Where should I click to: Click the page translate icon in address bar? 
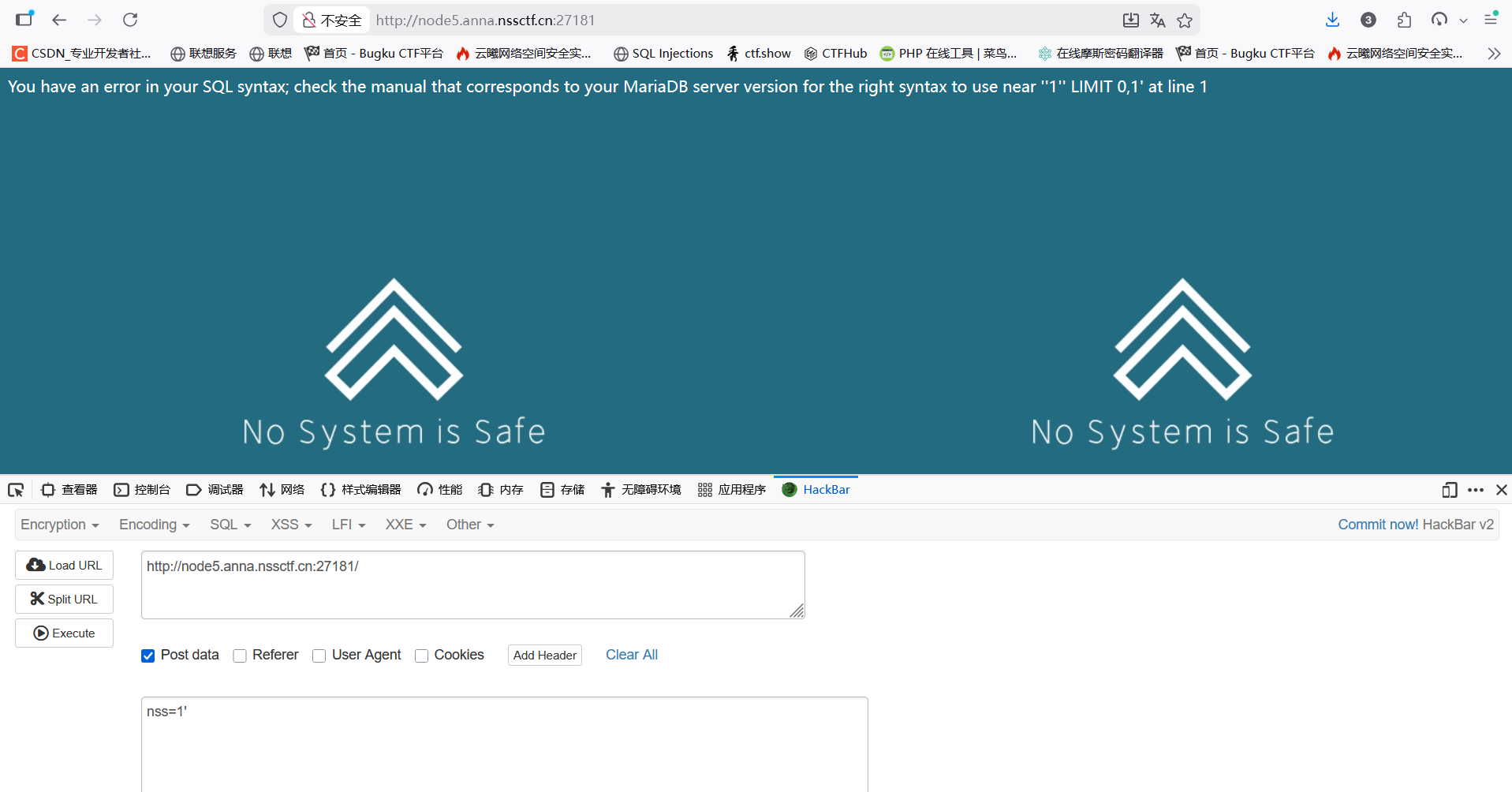[x=1157, y=21]
